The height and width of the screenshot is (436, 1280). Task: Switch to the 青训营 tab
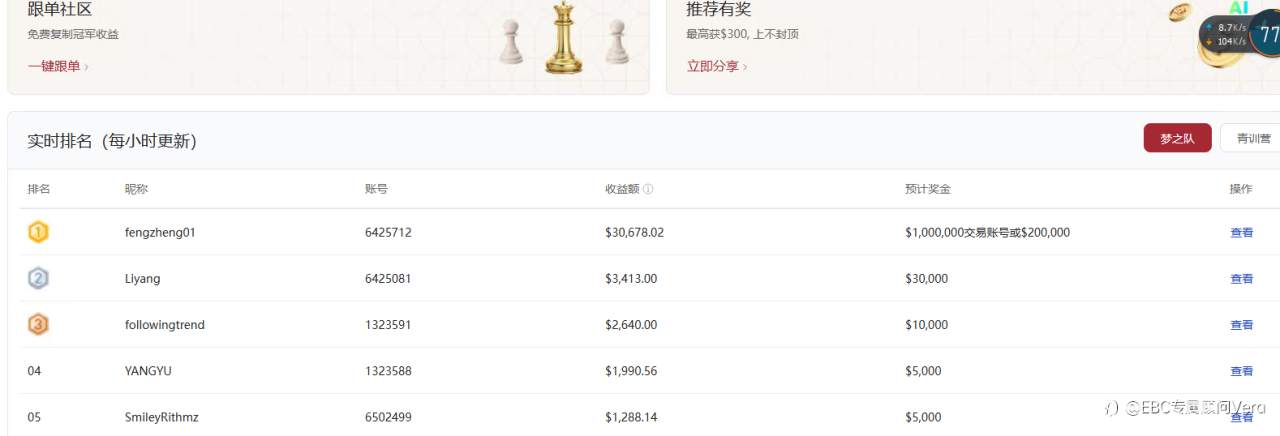[x=1252, y=138]
